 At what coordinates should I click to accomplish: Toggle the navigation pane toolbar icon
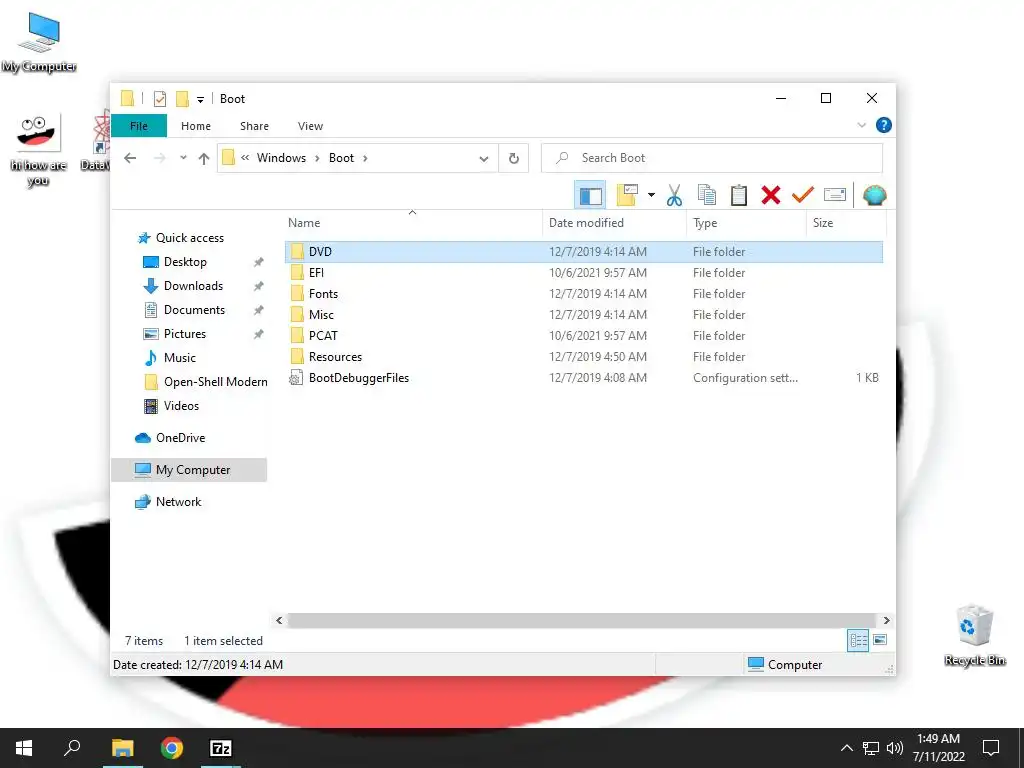[x=590, y=195]
